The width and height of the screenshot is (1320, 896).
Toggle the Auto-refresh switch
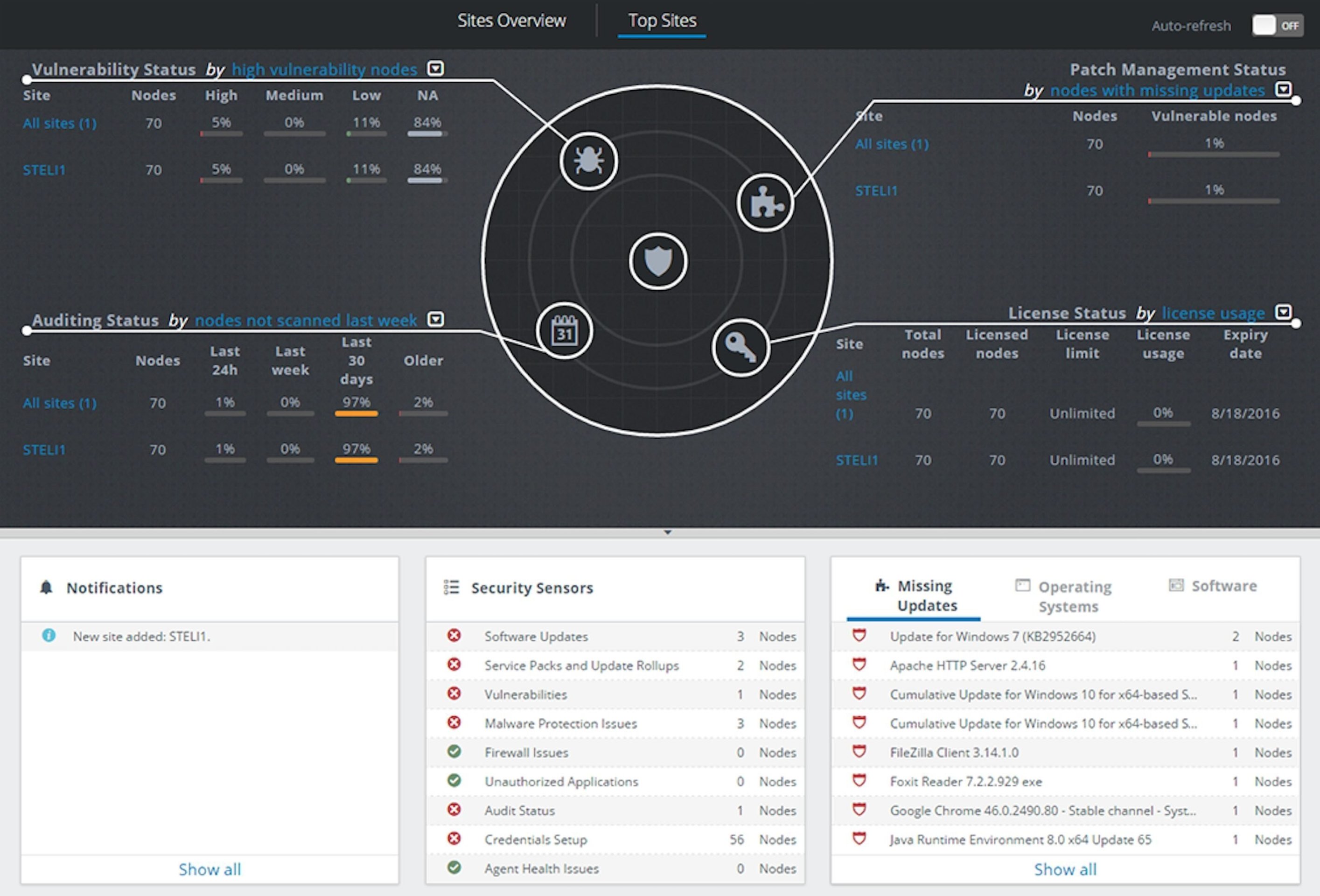click(x=1278, y=26)
